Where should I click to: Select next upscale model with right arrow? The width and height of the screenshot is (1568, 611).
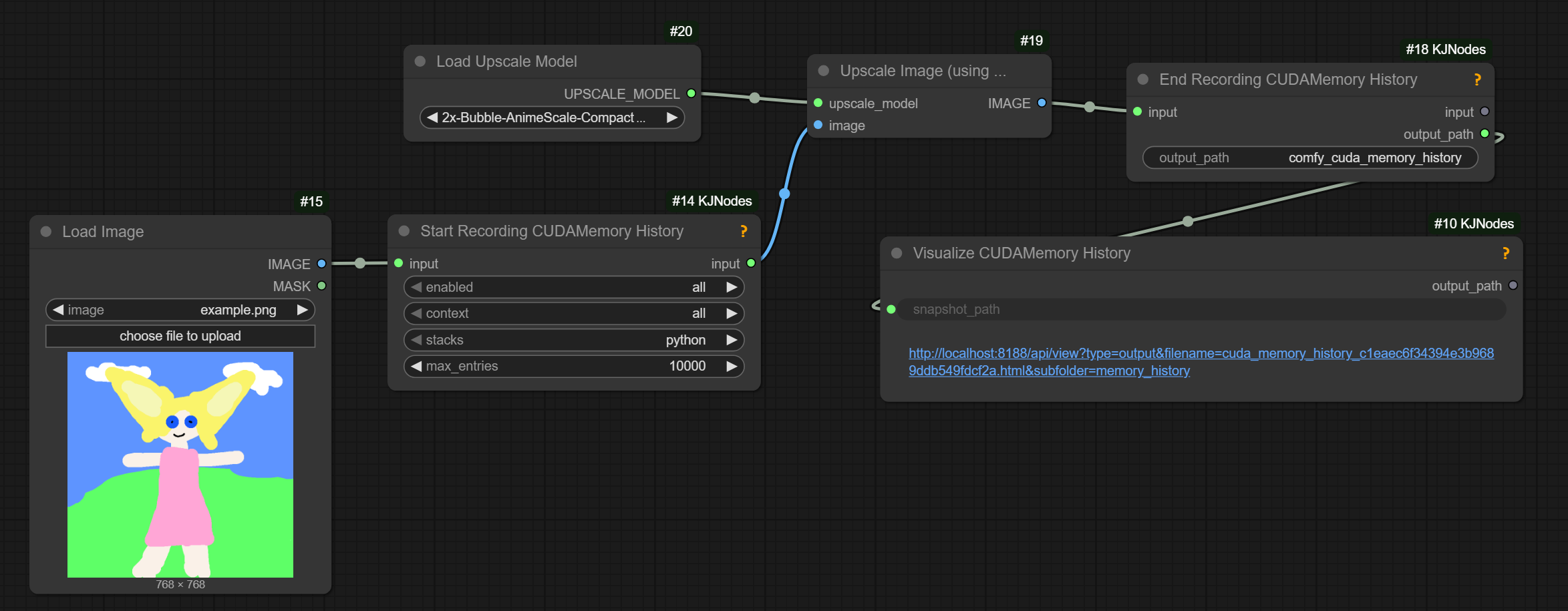pos(671,118)
